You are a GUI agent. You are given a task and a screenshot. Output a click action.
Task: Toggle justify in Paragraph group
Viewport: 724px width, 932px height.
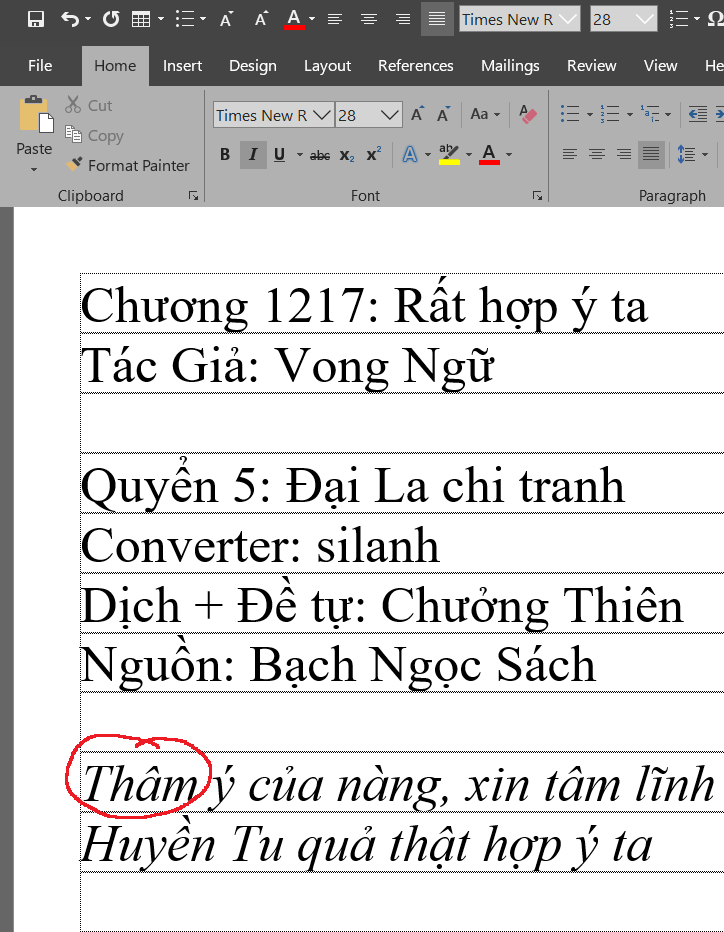(651, 155)
